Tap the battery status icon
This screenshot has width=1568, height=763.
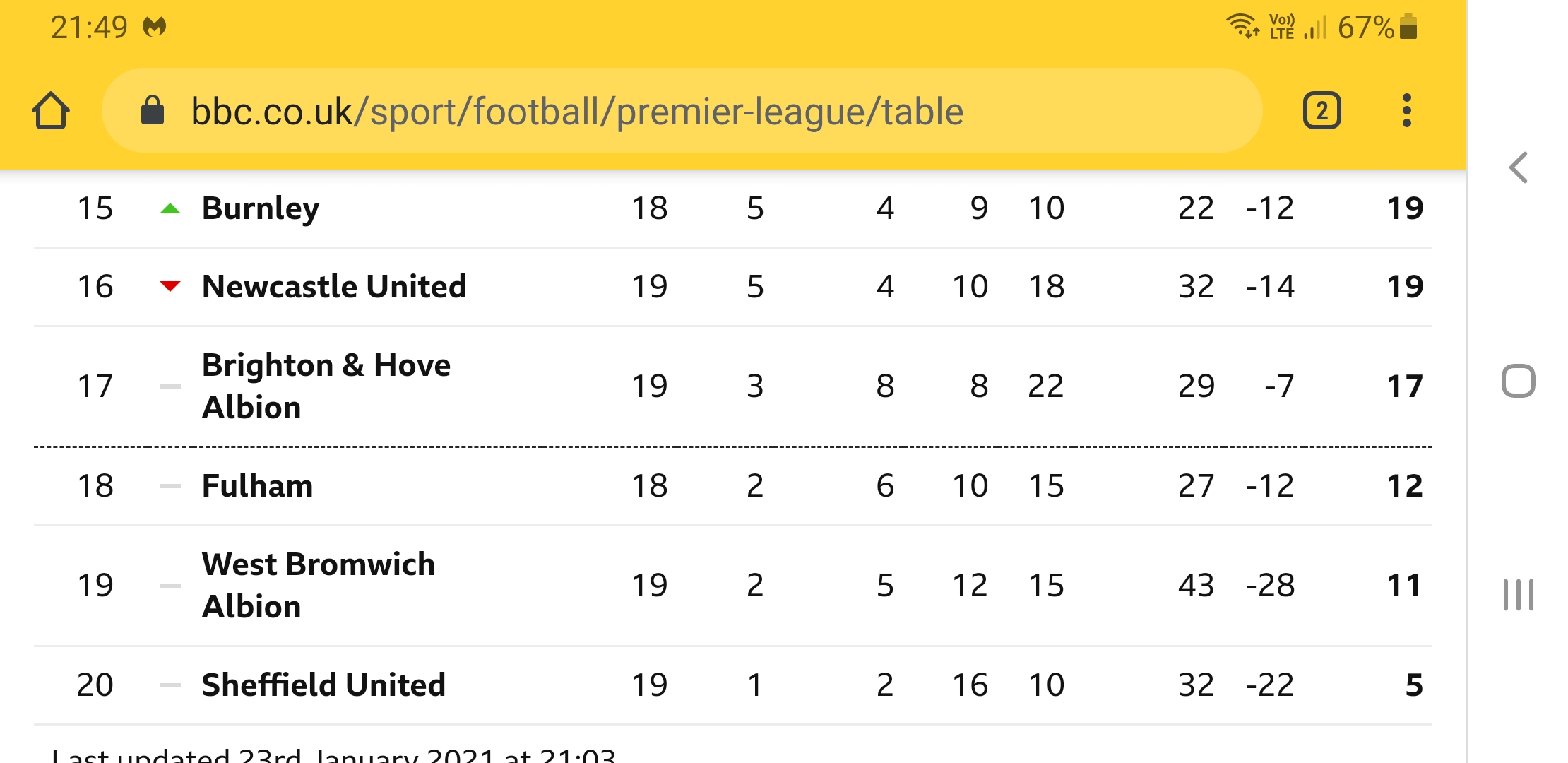click(x=1408, y=27)
